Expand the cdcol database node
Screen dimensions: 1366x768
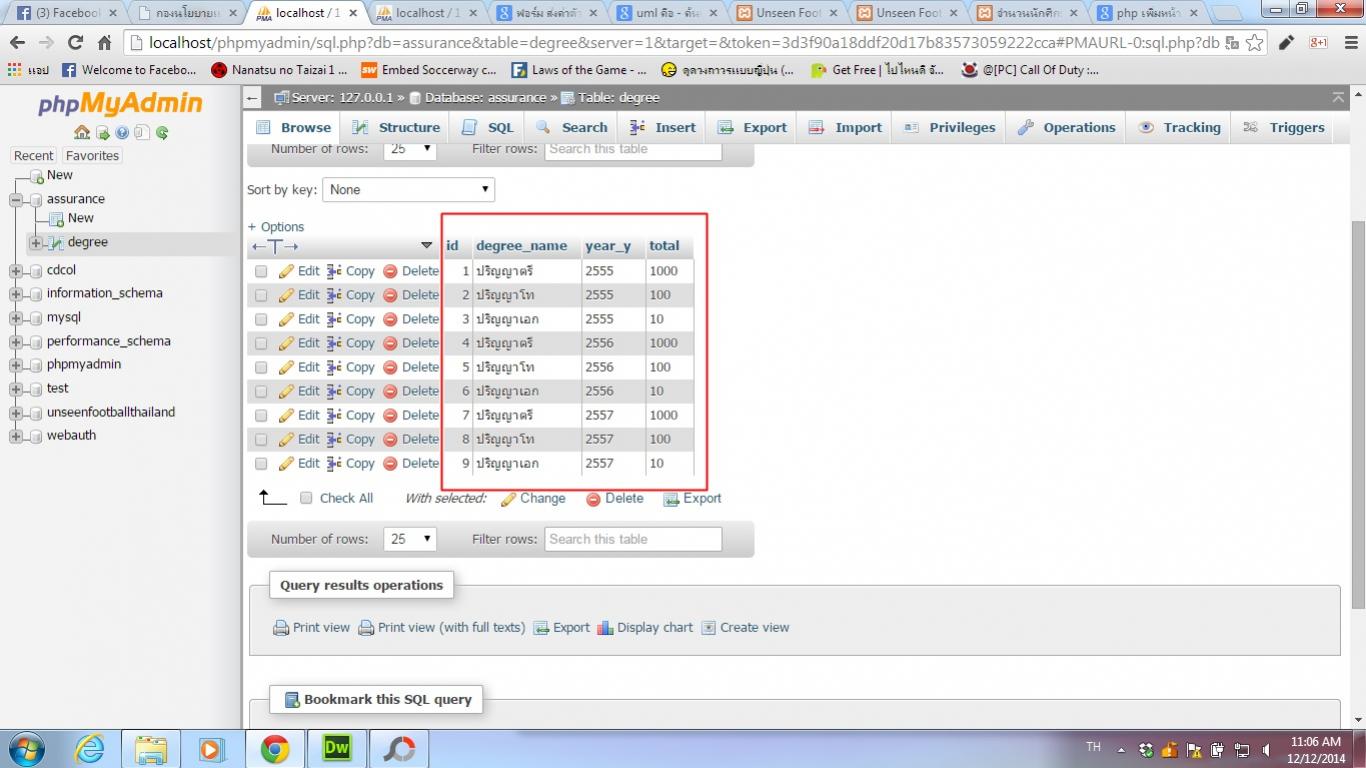click(16, 270)
